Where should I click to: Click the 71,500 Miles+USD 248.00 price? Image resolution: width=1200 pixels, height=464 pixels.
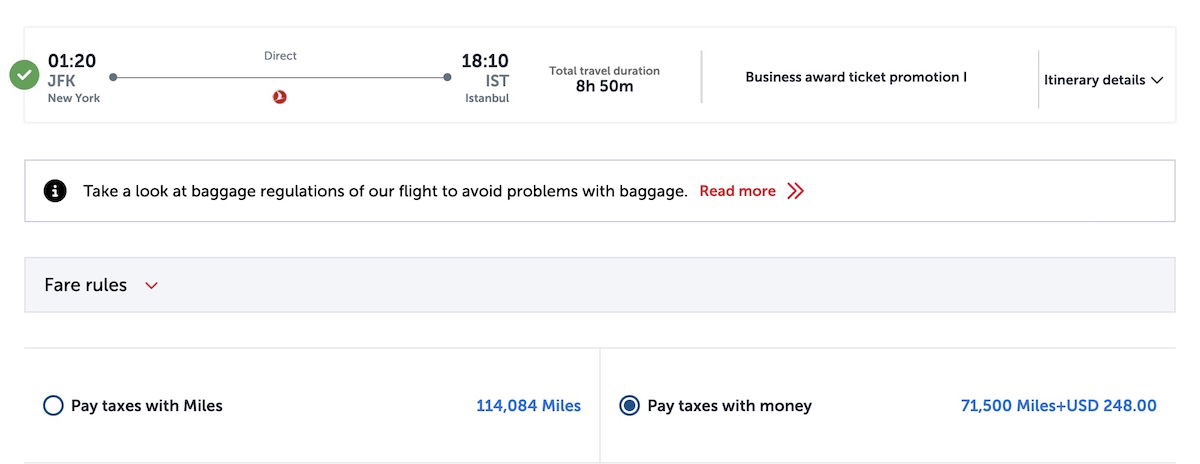click(x=1058, y=406)
